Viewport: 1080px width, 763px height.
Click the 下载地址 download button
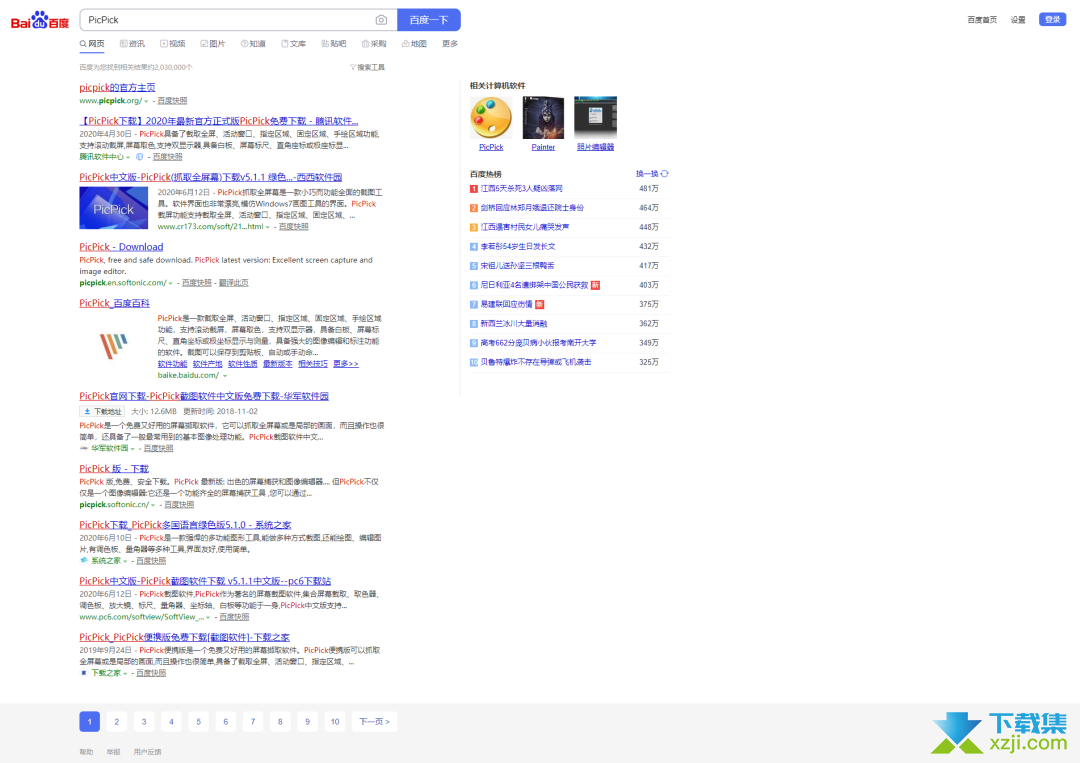(x=102, y=411)
